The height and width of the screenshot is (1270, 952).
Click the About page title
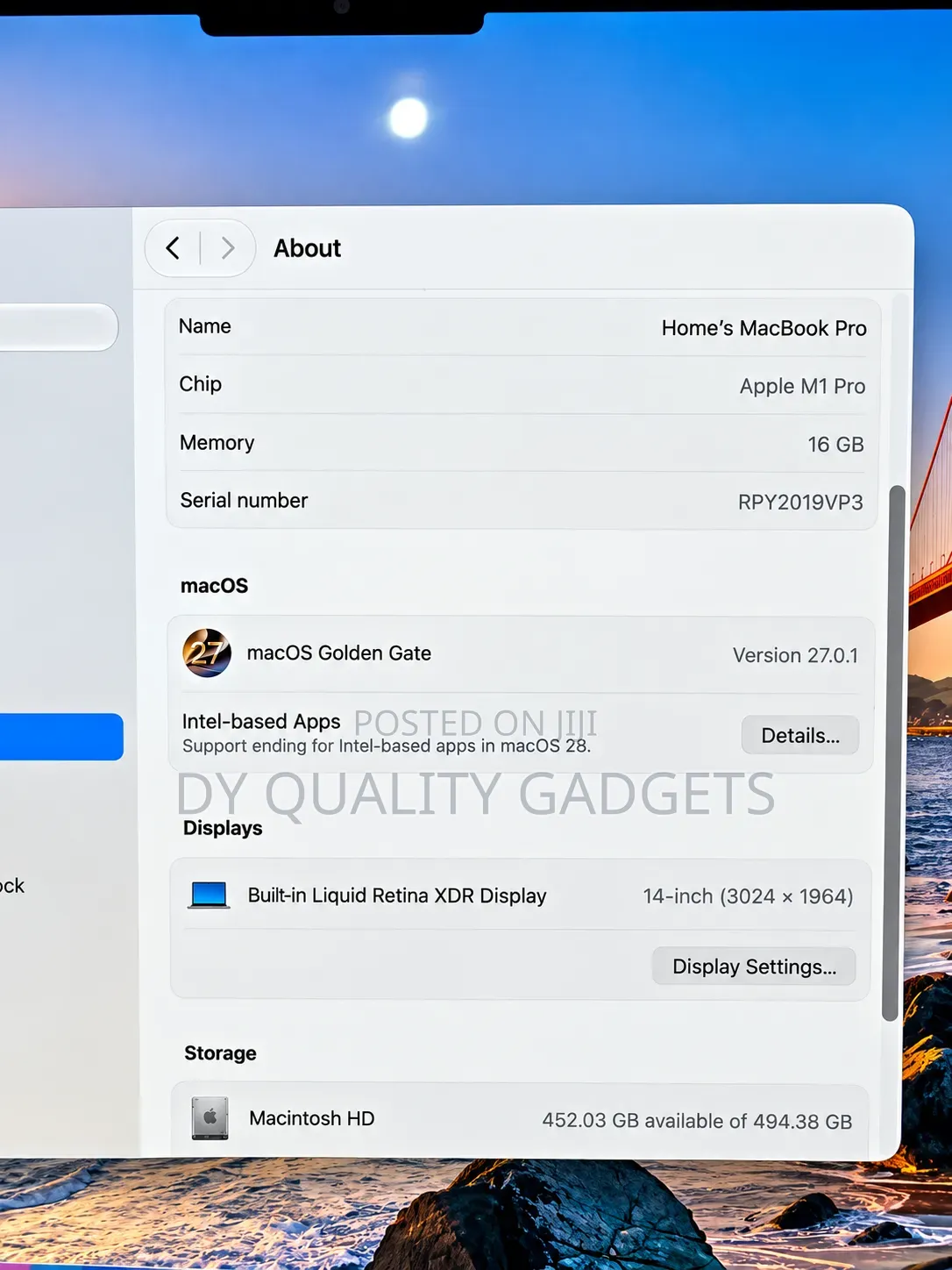[307, 248]
